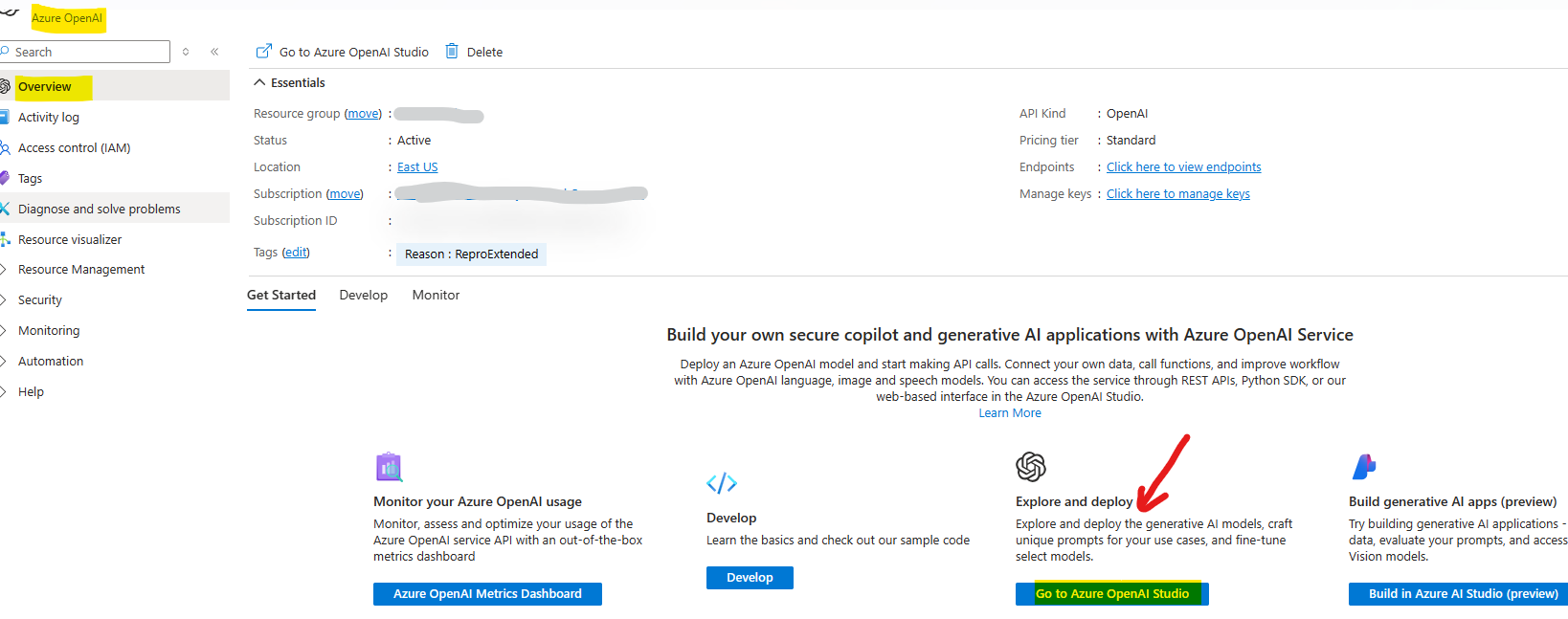Click the Monitor usage dashboard card icon
Image resolution: width=1568 pixels, height=619 pixels.
[389, 467]
